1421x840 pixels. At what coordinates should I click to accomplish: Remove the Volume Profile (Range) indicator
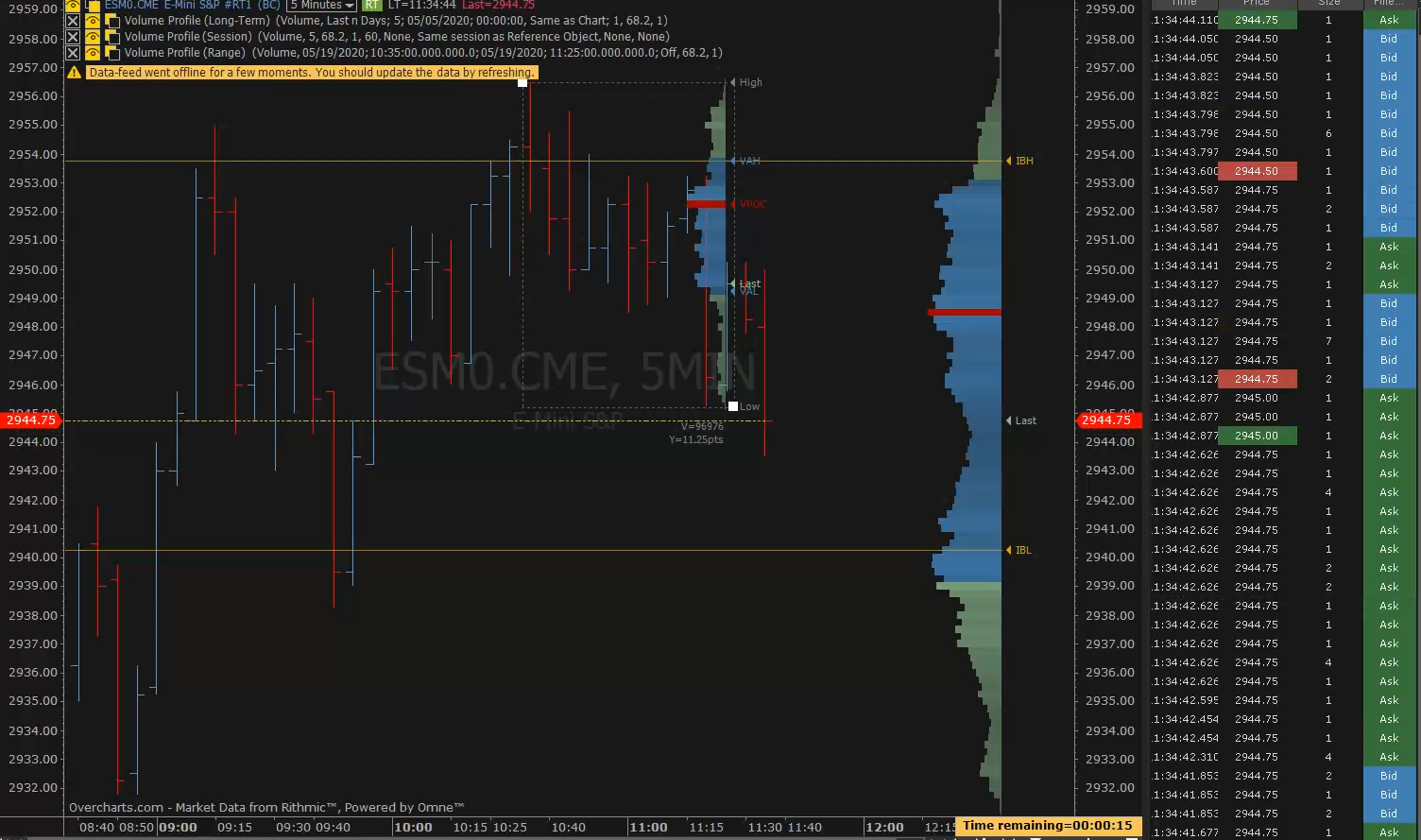73,53
